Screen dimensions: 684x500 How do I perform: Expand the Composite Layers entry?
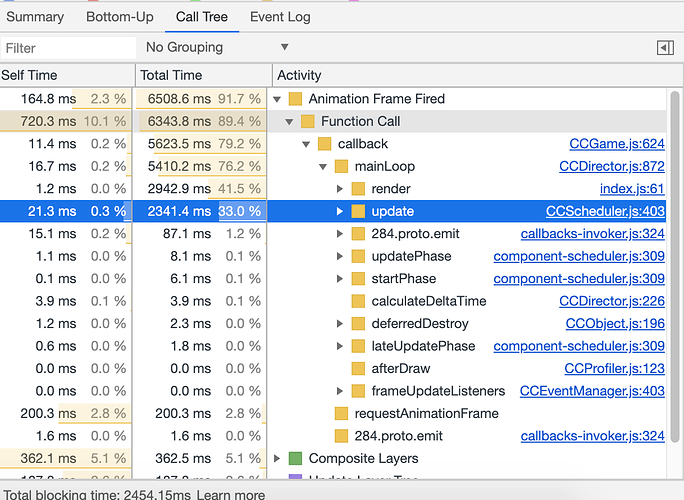point(278,459)
